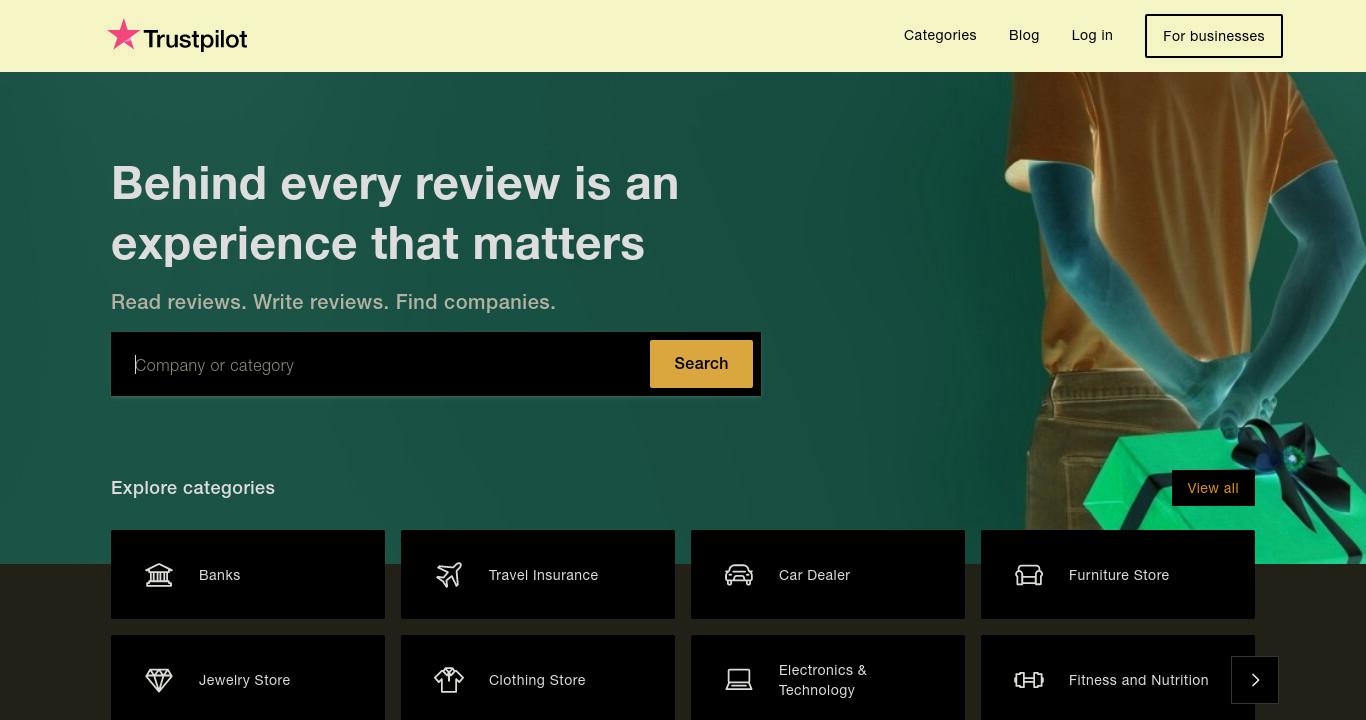
Task: Click the Banks building icon
Action: click(x=159, y=575)
